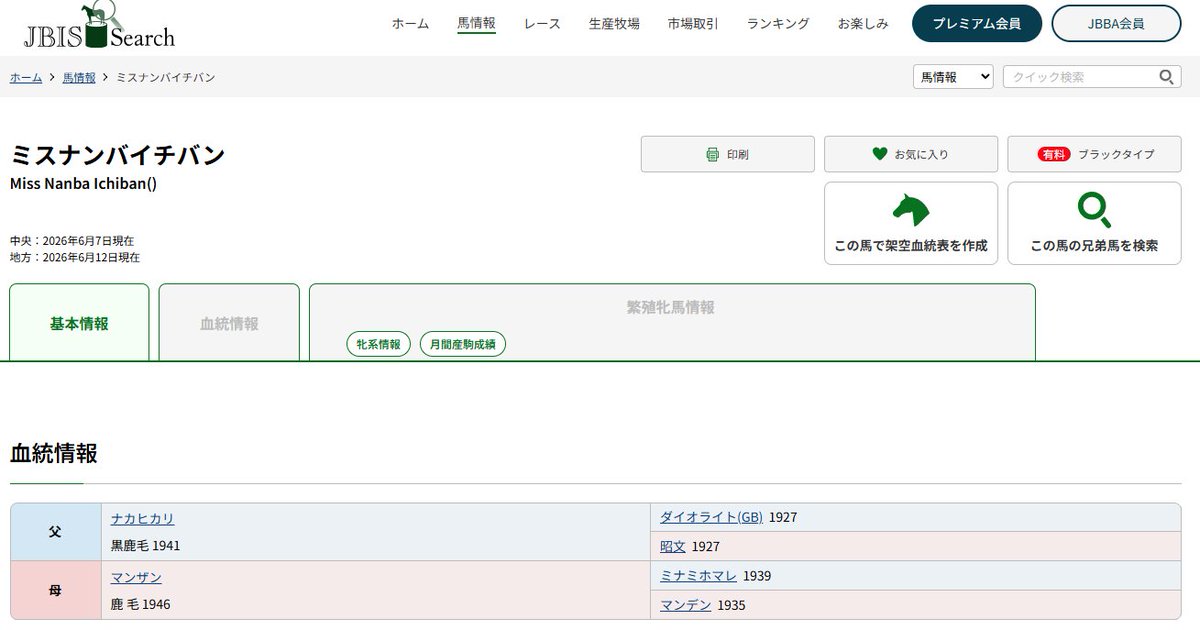Click the お気に入り button
Image resolution: width=1200 pixels, height=630 pixels.
pyautogui.click(x=911, y=154)
